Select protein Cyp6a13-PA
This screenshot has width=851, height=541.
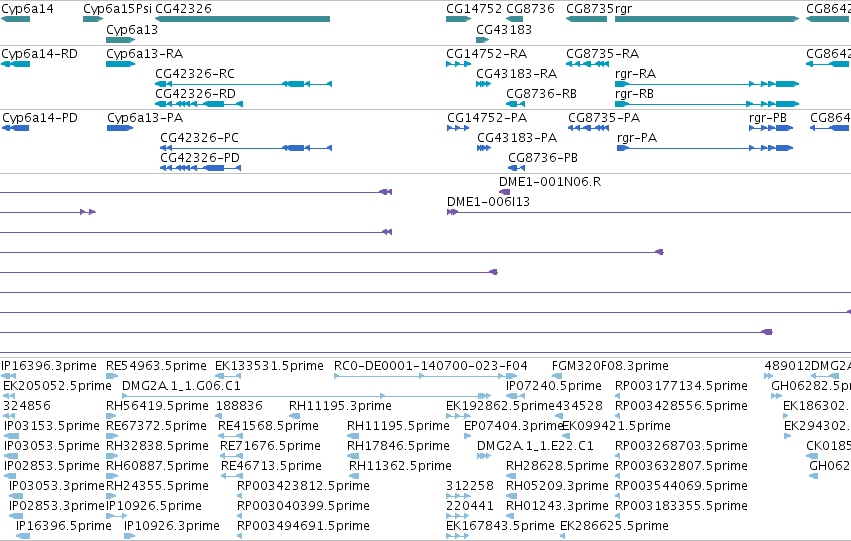(120, 128)
